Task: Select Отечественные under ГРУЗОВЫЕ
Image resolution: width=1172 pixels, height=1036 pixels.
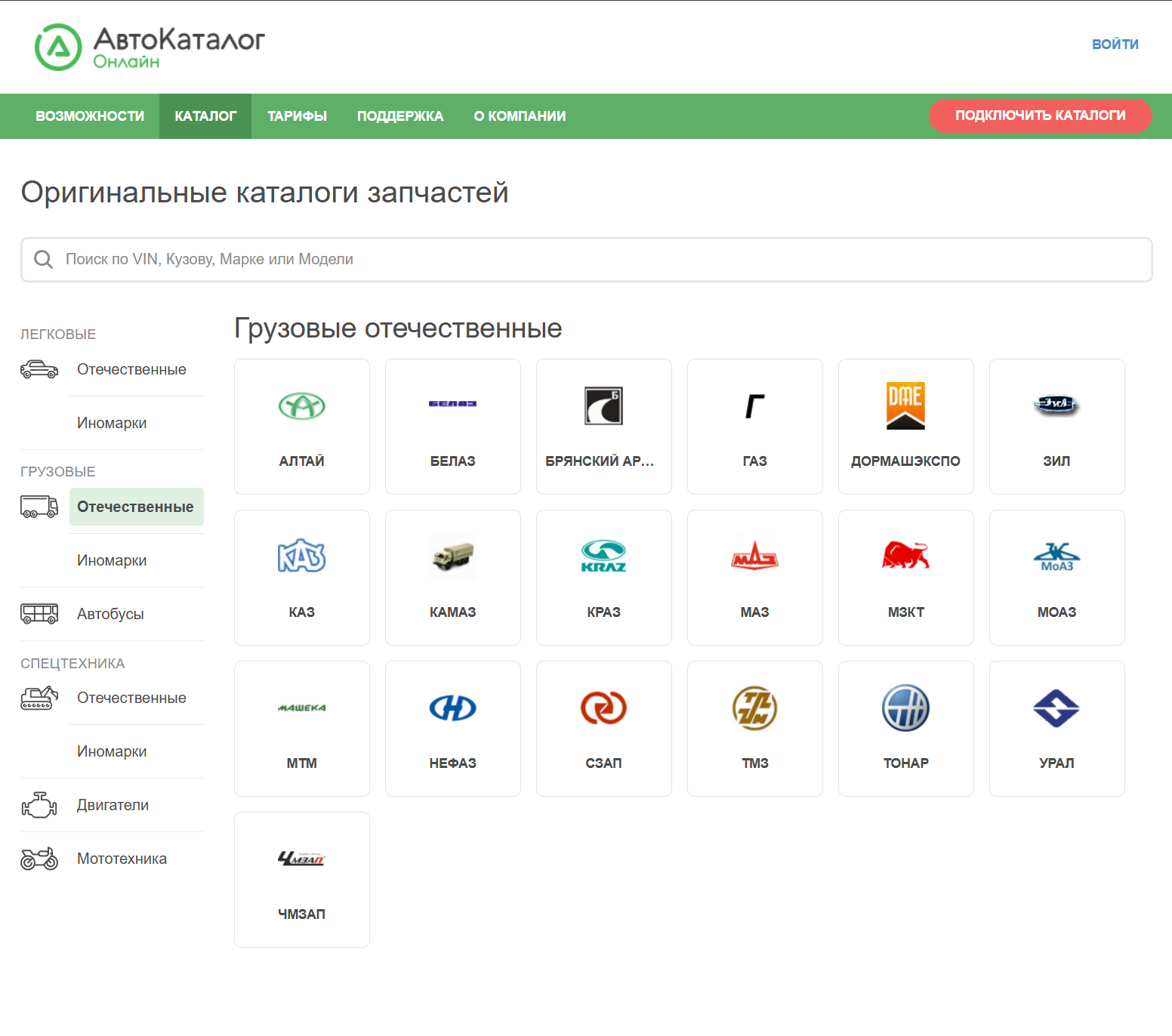Action: pos(136,507)
